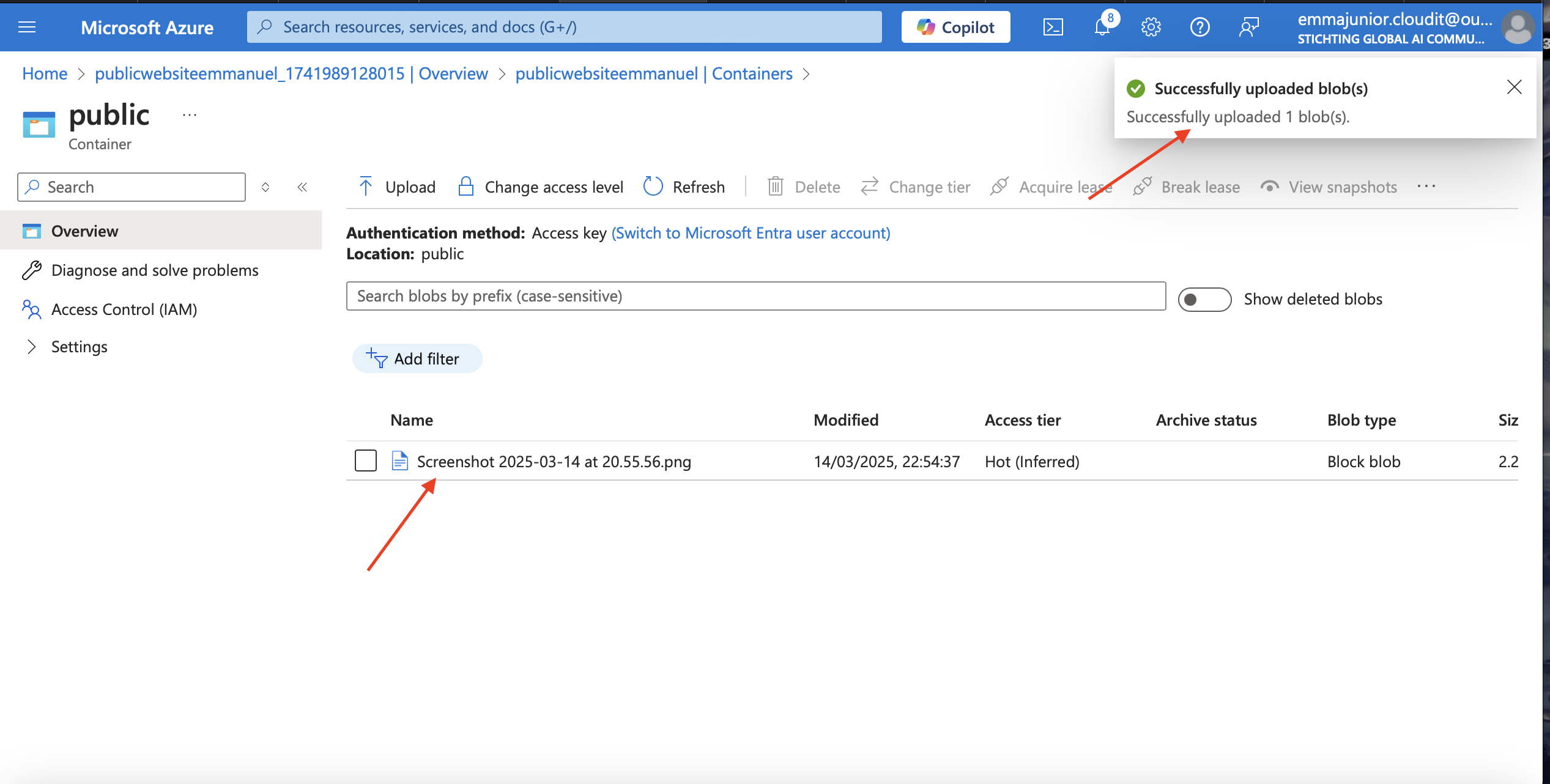The width and height of the screenshot is (1550, 784).
Task: Open Diagnose and solve problems
Action: tap(155, 270)
